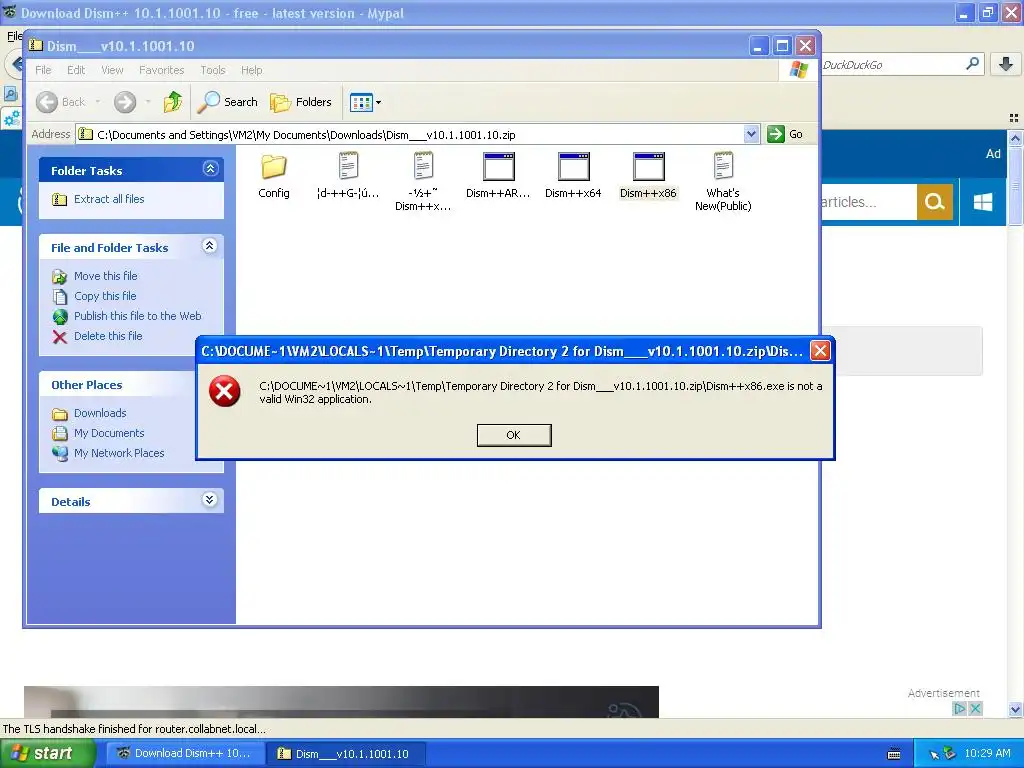
Task: Click the AdChoices triangle icon
Action: [960, 709]
